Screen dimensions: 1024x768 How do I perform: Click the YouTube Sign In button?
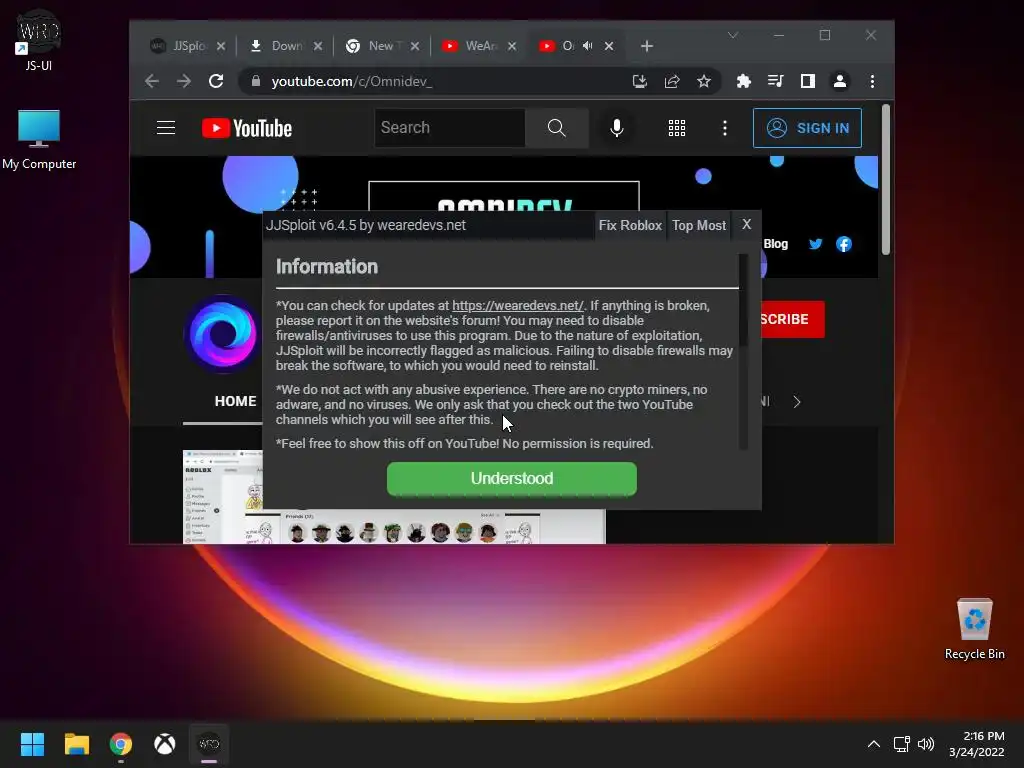(807, 128)
